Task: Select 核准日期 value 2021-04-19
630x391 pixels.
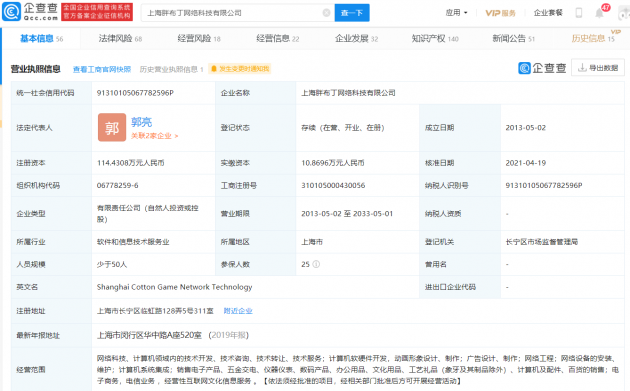Action: coord(526,163)
